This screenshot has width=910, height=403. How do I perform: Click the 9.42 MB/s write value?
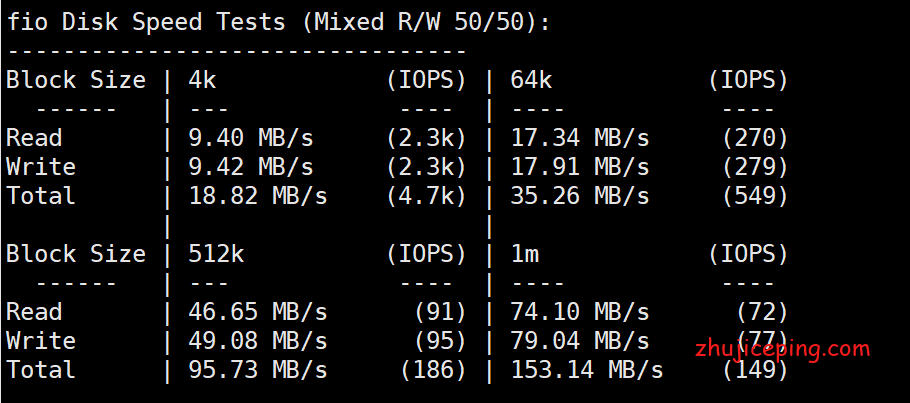coord(251,167)
